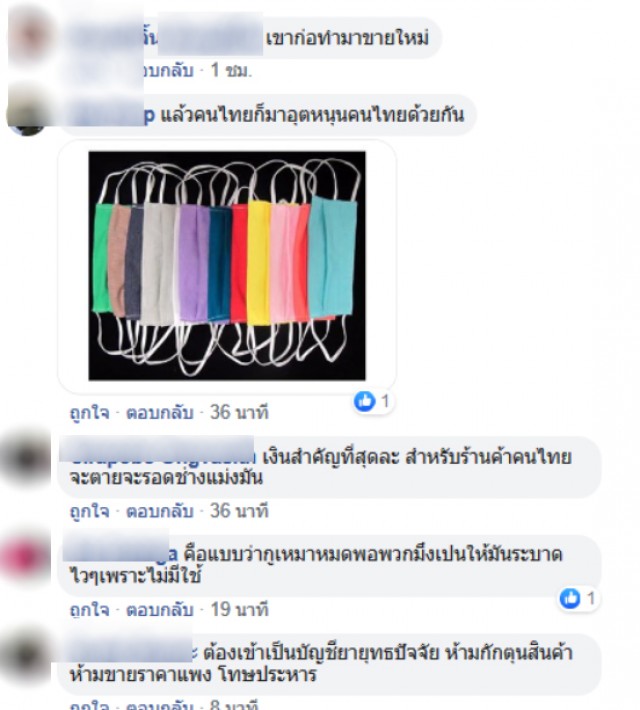Click the like thumbs-up icon under mask photo
Image resolution: width=640 pixels, height=710 pixels.
pyautogui.click(x=365, y=401)
